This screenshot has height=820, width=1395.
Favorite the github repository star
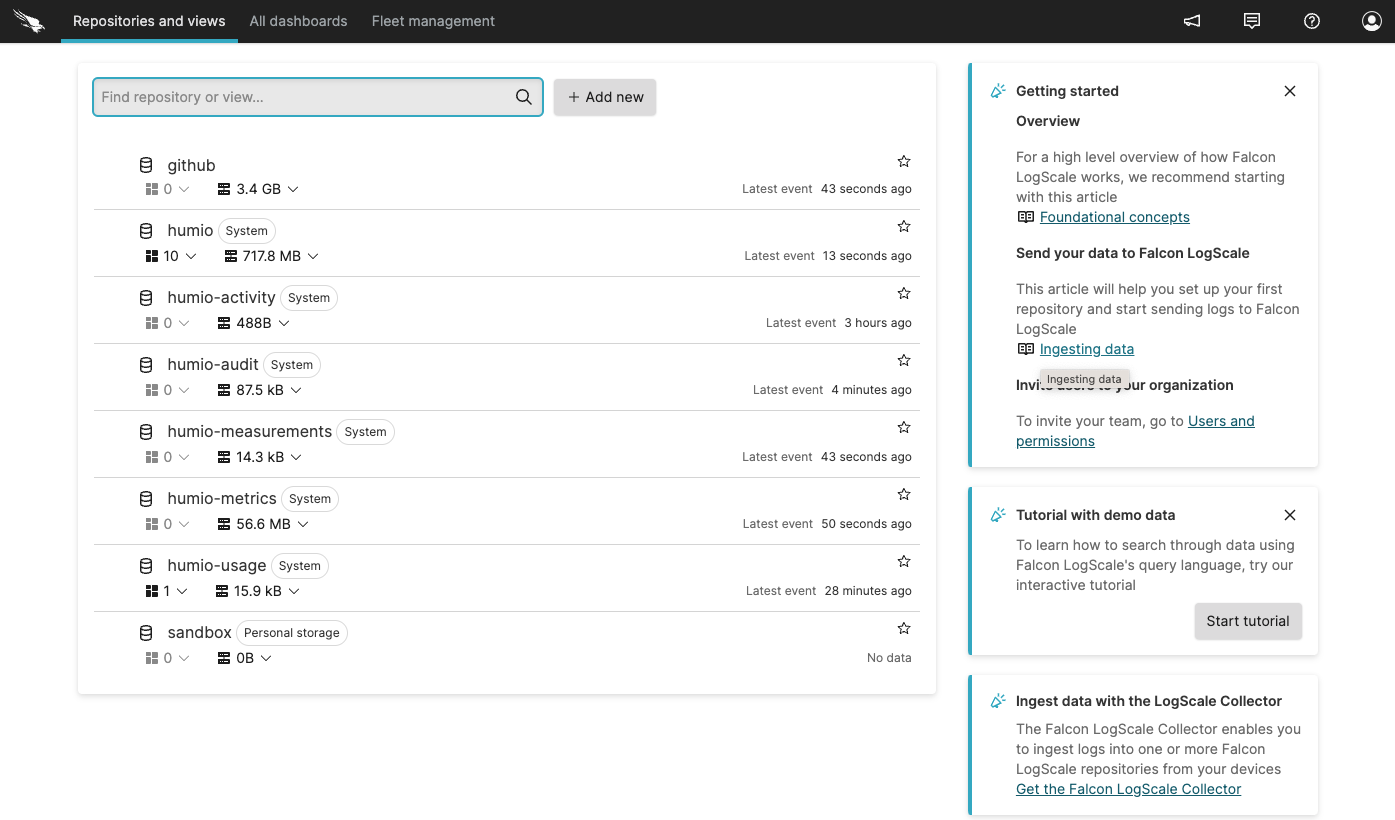point(903,160)
